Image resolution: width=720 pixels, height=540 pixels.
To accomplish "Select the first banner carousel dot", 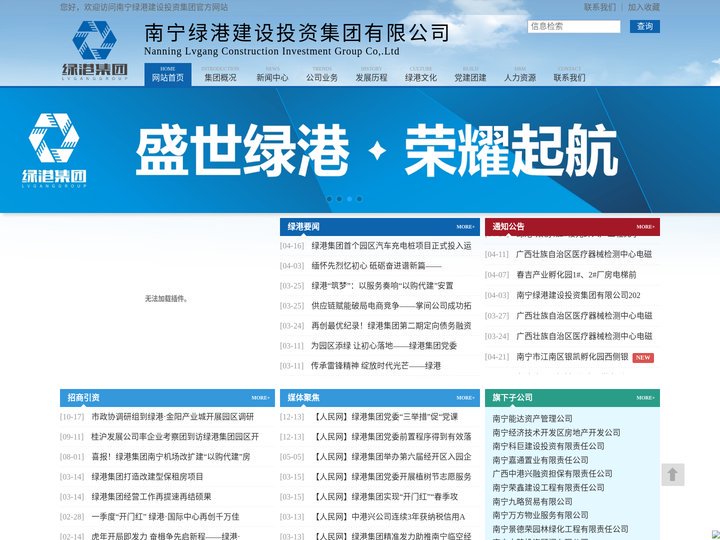I will (329, 199).
